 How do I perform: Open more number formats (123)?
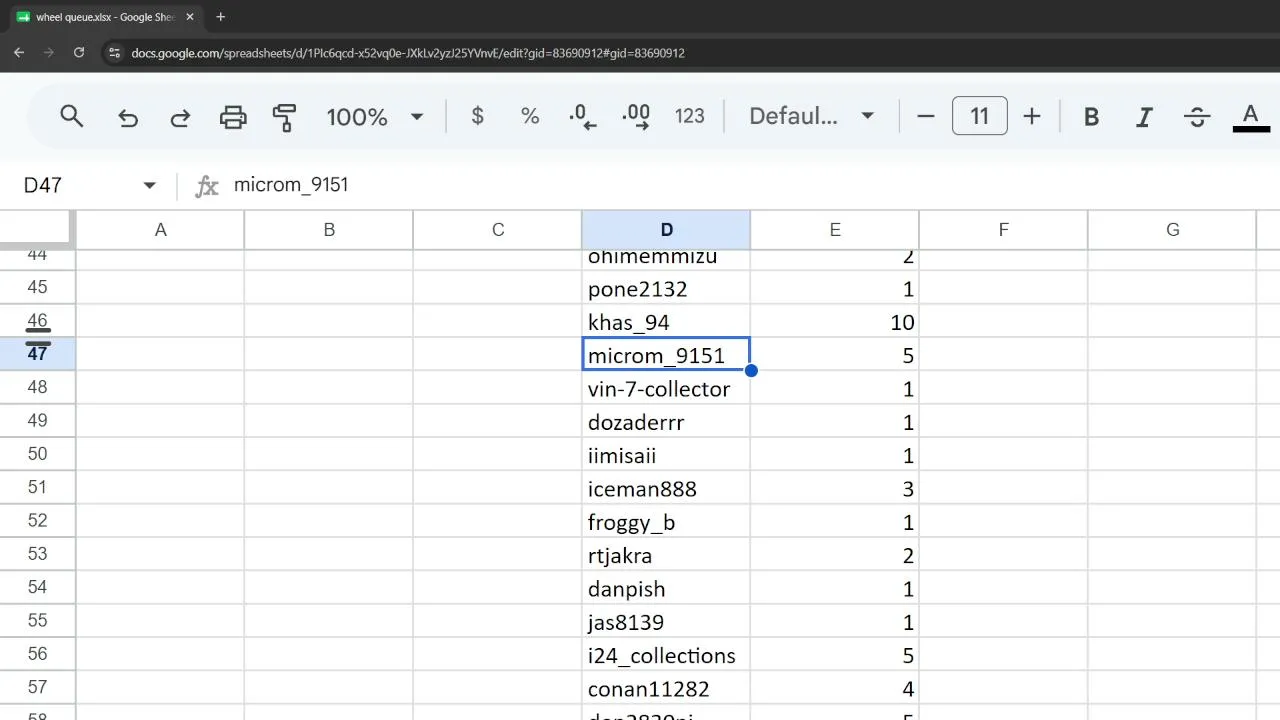point(690,116)
